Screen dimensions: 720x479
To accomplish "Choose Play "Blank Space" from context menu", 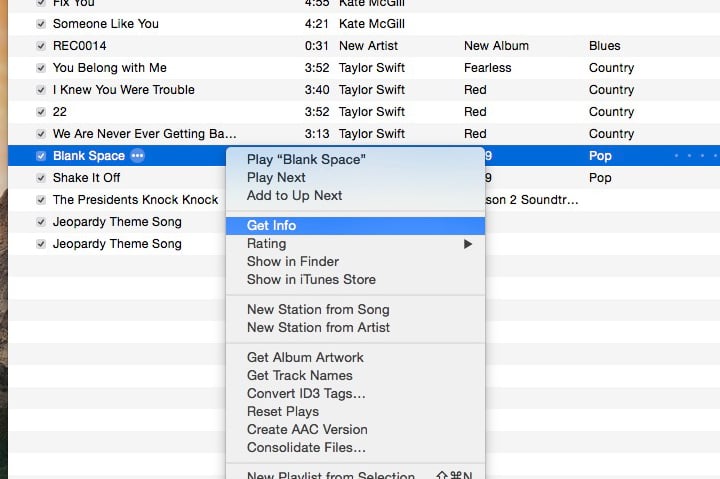I will (355, 159).
